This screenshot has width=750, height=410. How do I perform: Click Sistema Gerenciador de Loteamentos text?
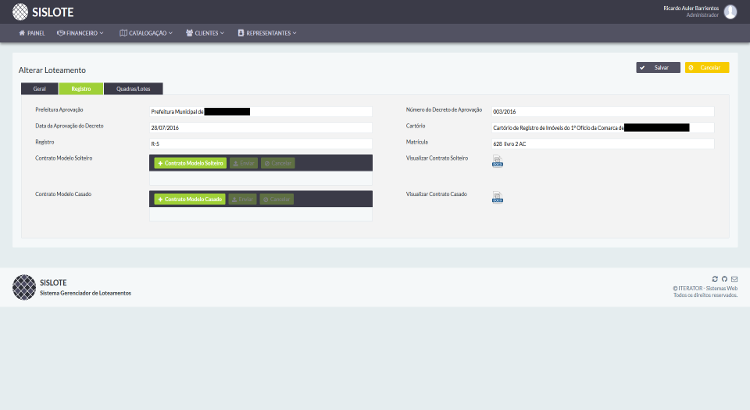tap(85, 293)
